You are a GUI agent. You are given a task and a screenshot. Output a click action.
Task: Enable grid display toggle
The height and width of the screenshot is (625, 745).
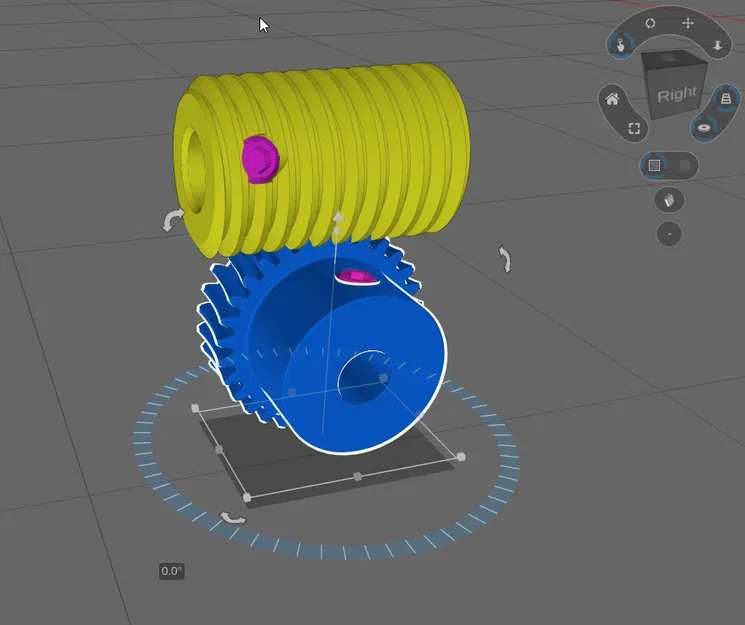[x=654, y=165]
